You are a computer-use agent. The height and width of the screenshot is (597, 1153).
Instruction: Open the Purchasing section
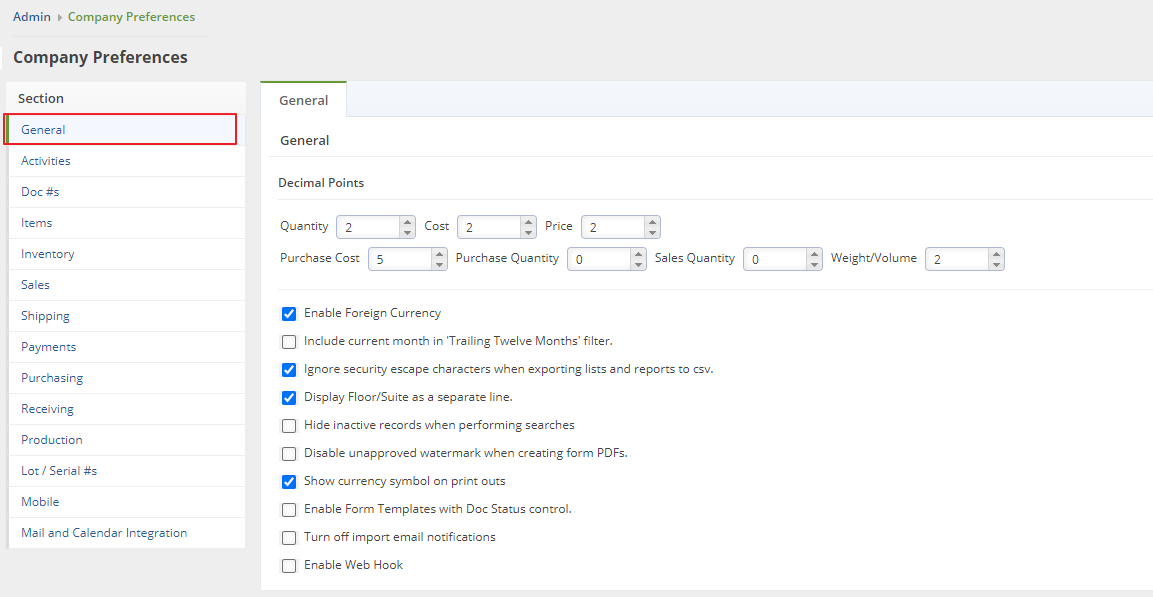[x=126, y=377]
